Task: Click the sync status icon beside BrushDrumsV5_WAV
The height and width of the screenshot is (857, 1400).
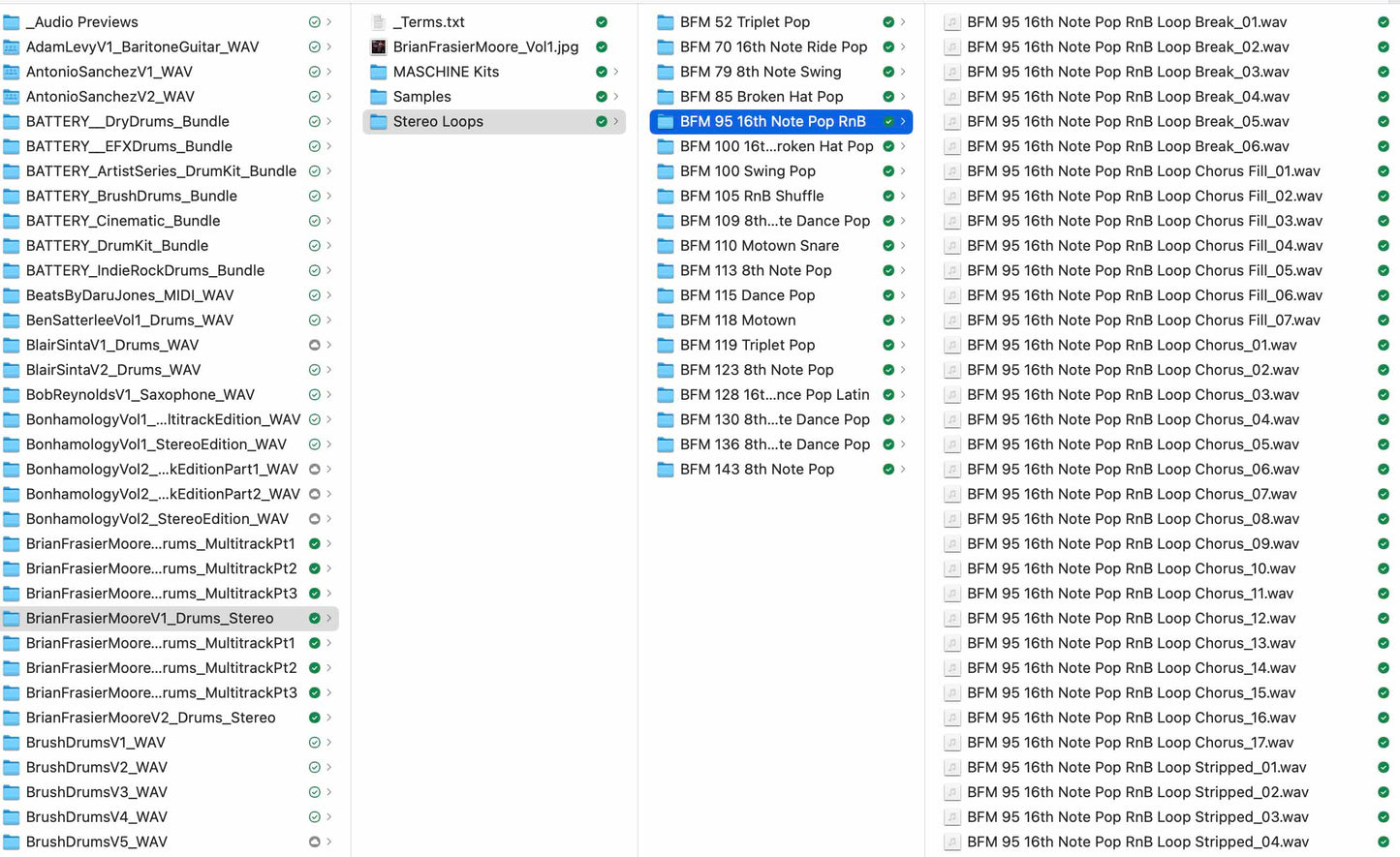Action: point(314,842)
